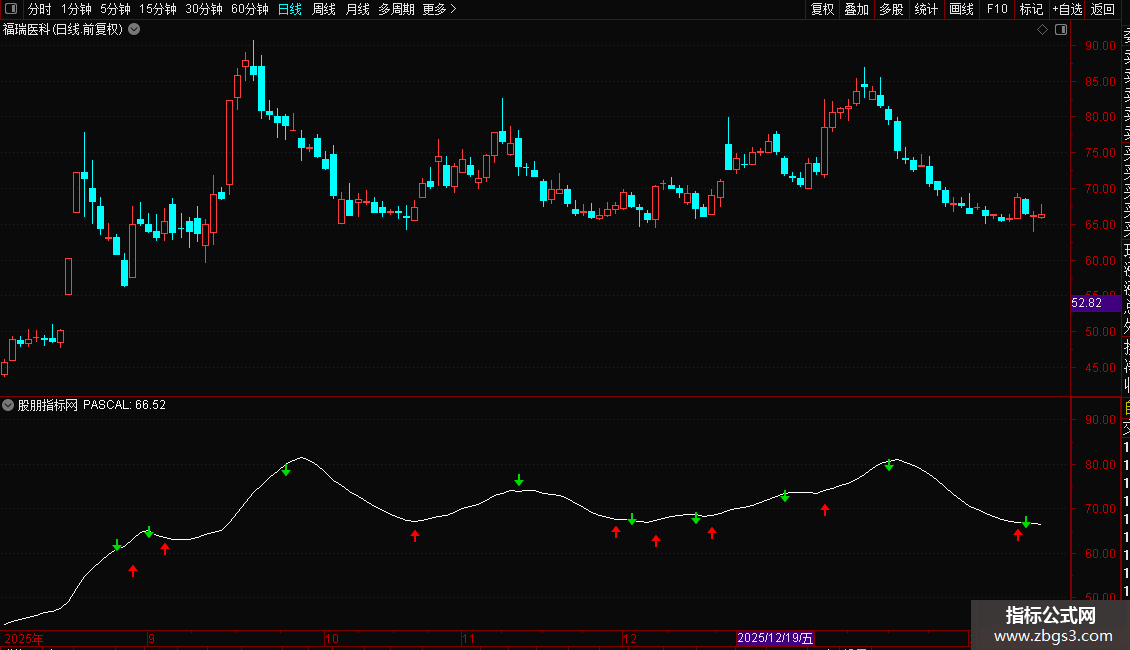1130x650 pixels.
Task: Open dropdown beside 福瑞医科 title
Action: (x=134, y=30)
